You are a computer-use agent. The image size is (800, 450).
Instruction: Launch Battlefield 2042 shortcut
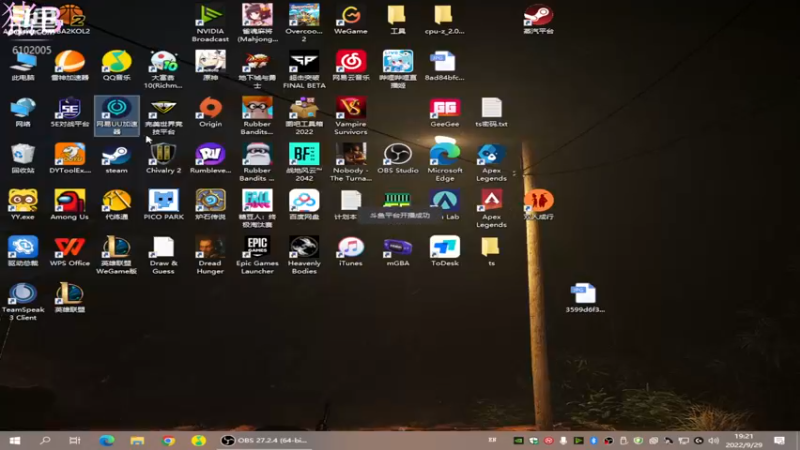coord(304,162)
